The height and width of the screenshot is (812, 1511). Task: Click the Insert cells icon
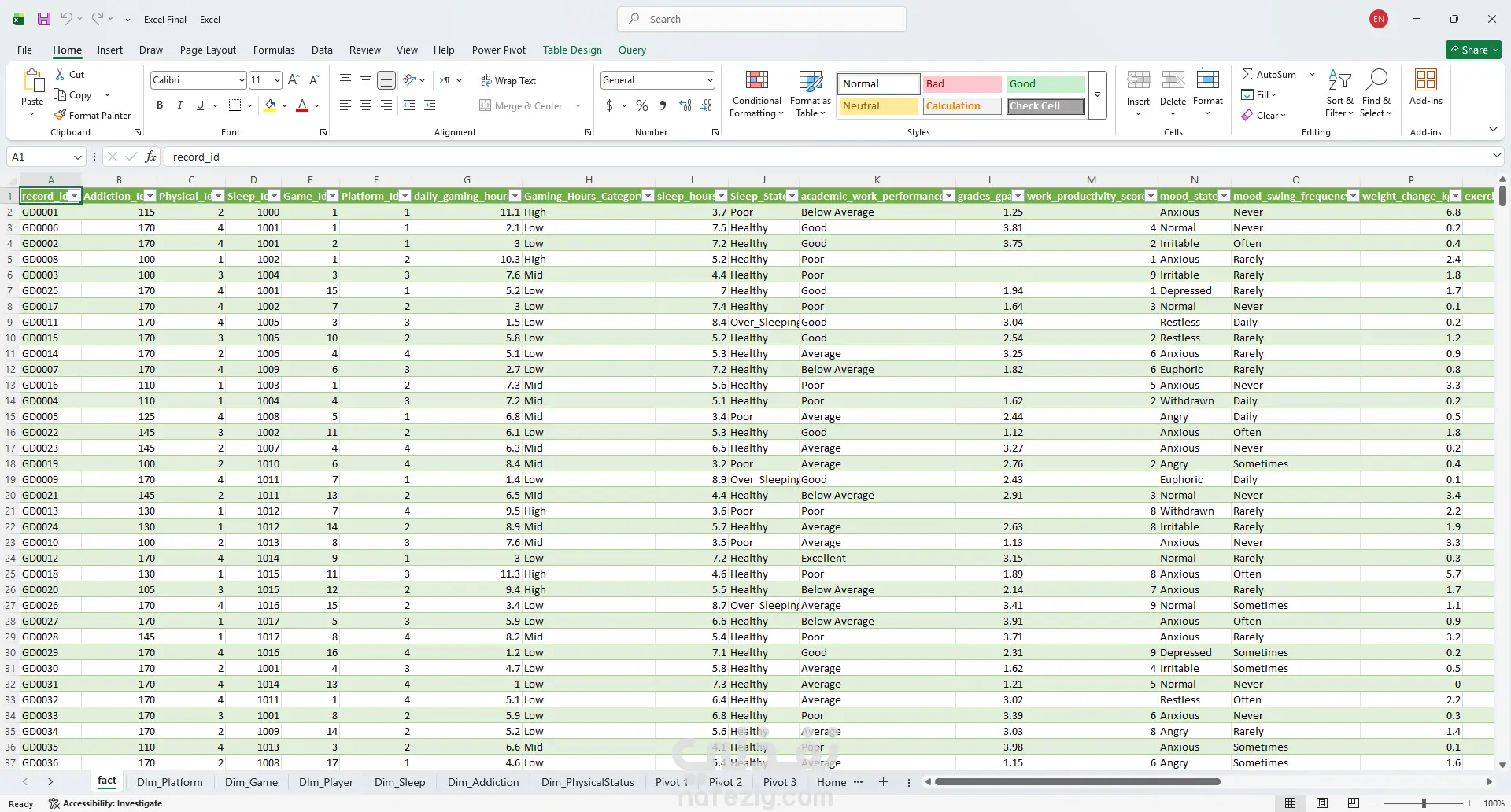click(x=1138, y=79)
